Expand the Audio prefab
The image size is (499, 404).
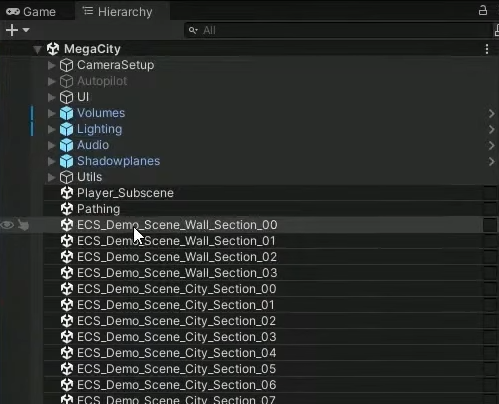[51, 145]
